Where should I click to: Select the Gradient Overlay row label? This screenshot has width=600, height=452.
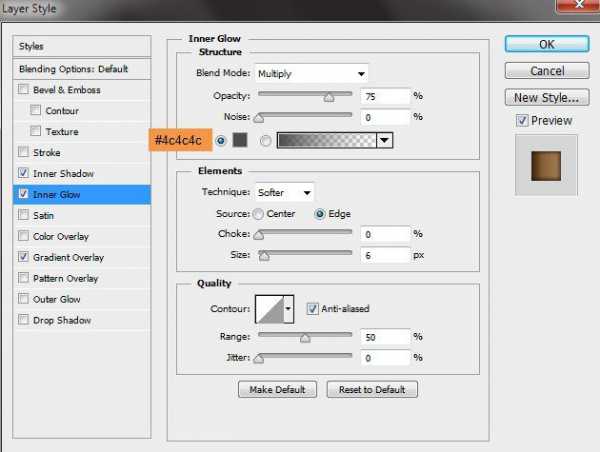pyautogui.click(x=68, y=257)
